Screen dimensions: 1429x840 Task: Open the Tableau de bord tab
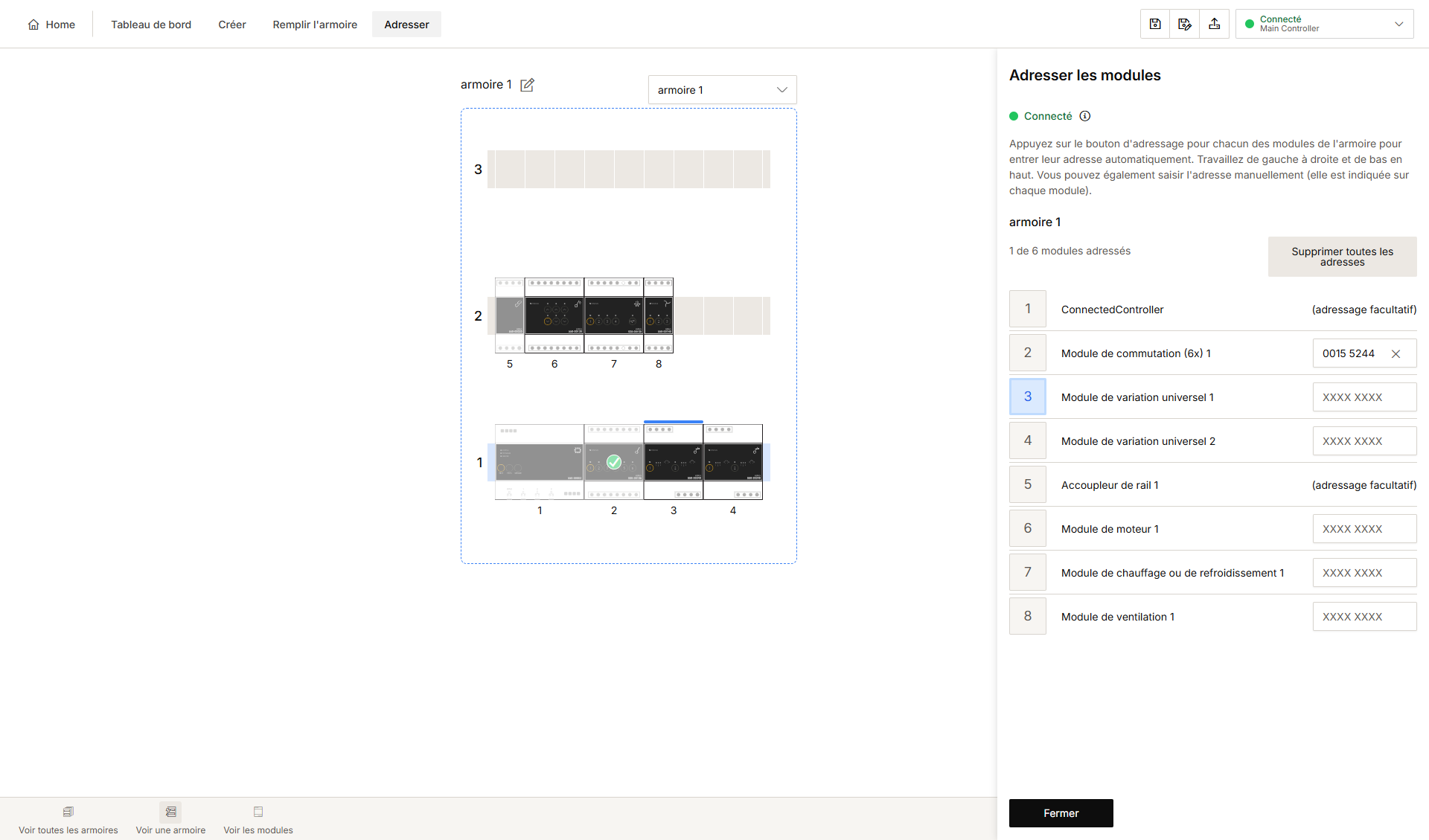(x=151, y=25)
